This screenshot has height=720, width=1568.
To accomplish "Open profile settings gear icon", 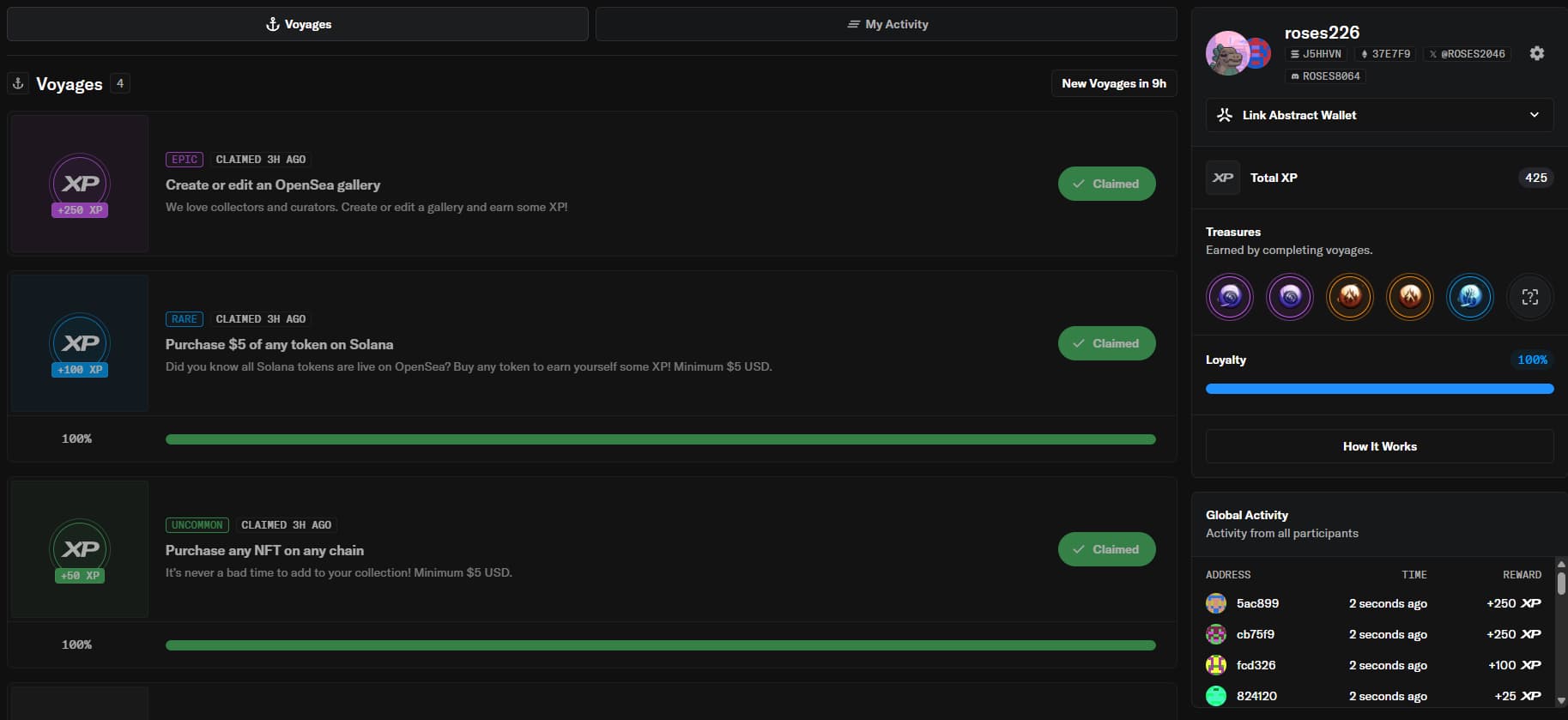I will click(1536, 53).
